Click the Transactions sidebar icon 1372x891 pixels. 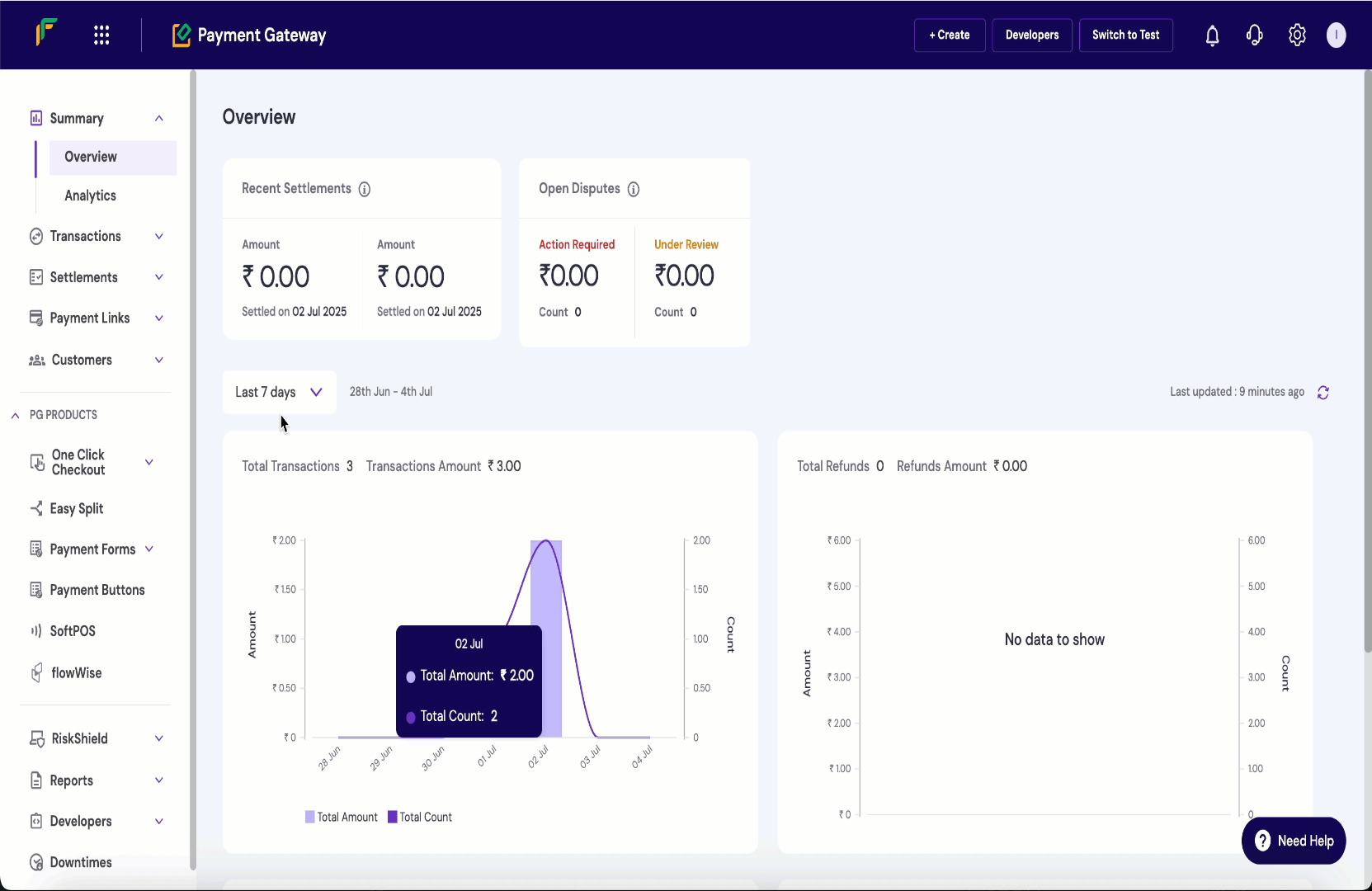click(35, 236)
